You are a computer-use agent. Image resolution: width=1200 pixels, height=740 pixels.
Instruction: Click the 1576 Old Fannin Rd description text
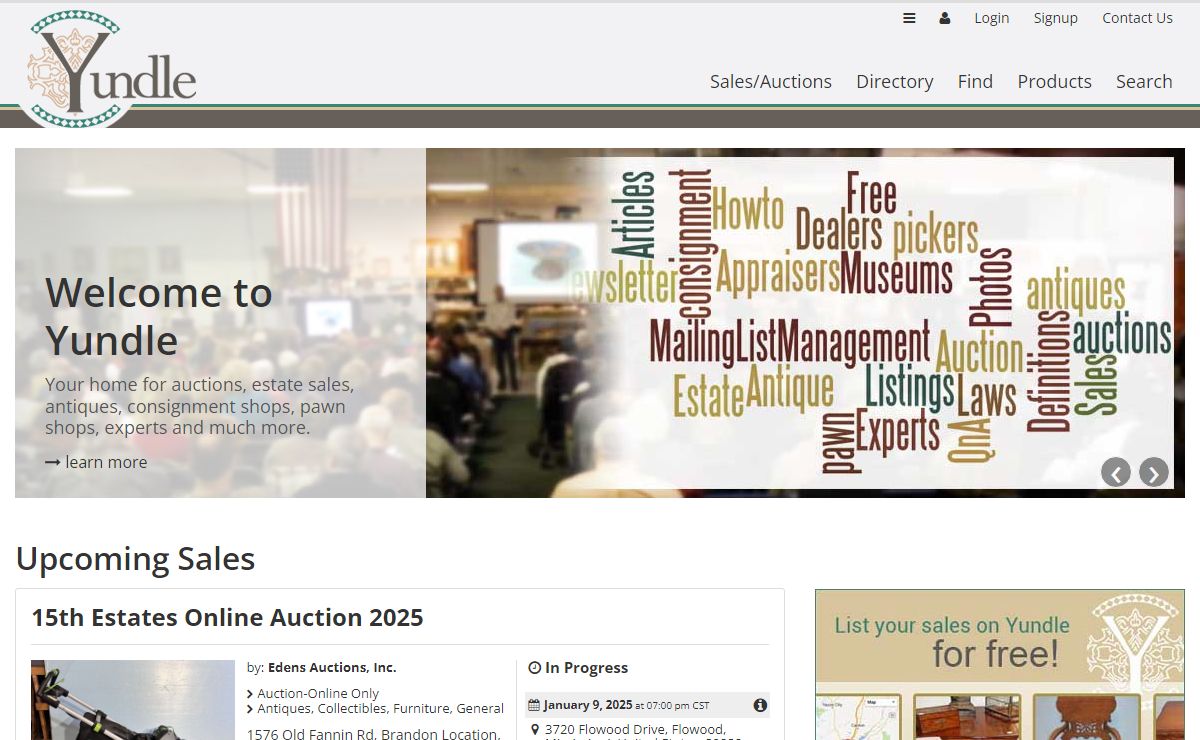pyautogui.click(x=373, y=734)
